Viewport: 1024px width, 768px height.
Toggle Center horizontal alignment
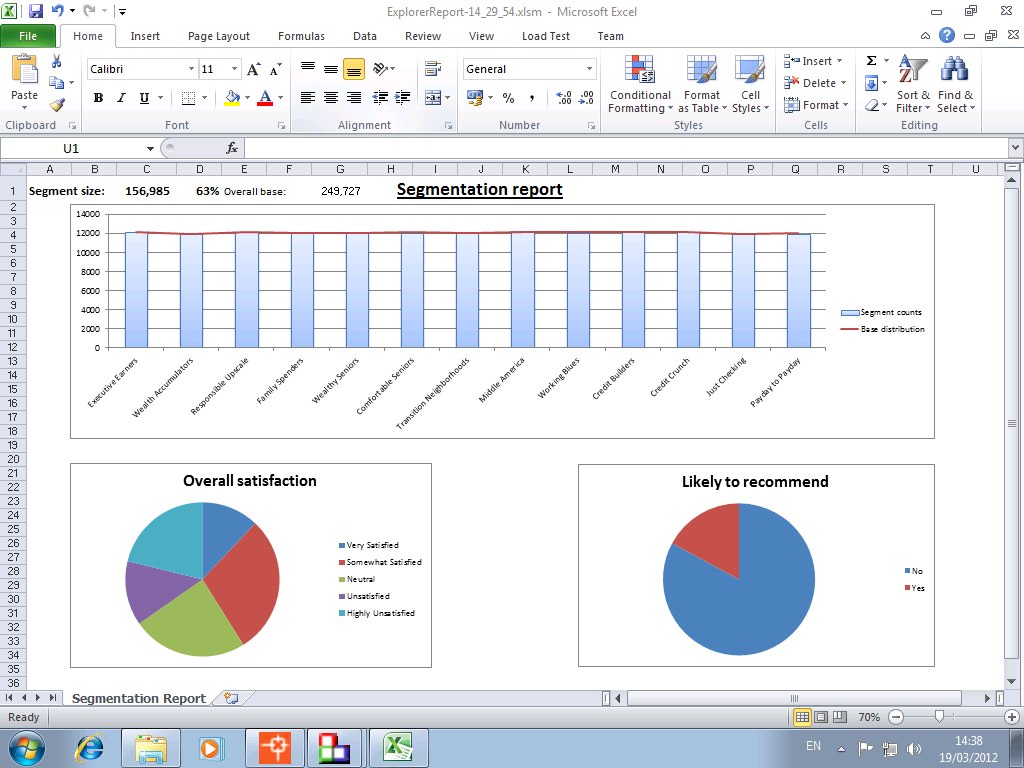331,98
